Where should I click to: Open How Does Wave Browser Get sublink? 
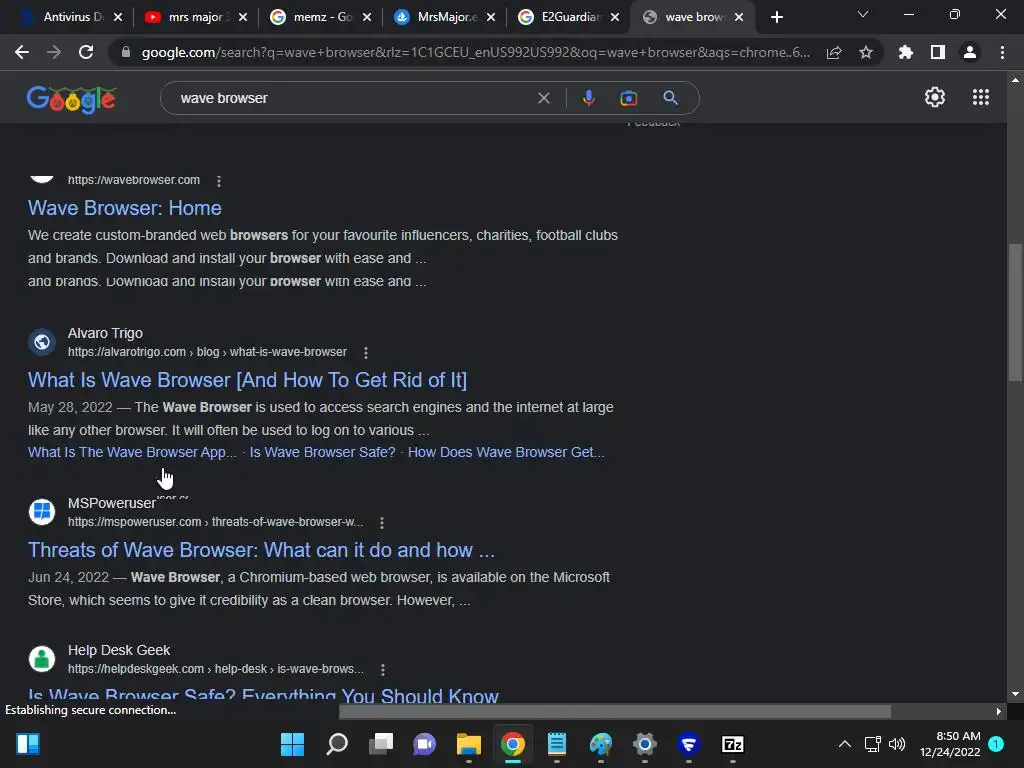[x=506, y=452]
